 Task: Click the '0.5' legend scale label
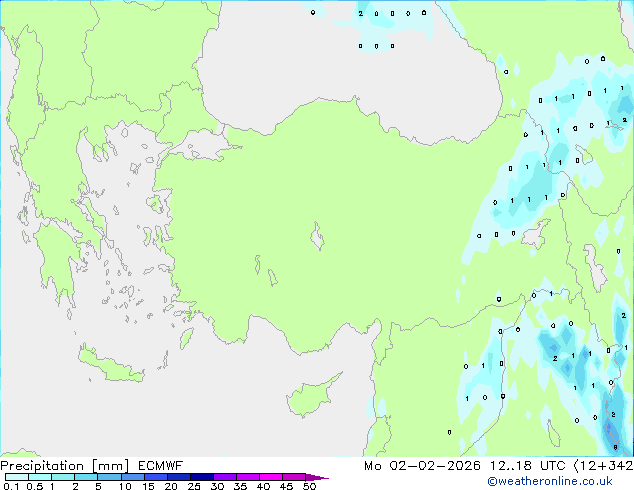34,486
